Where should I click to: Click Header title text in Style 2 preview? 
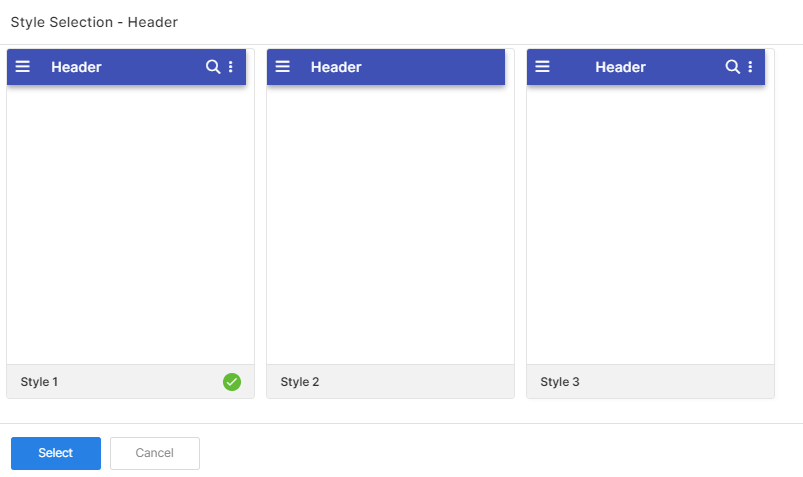(336, 67)
